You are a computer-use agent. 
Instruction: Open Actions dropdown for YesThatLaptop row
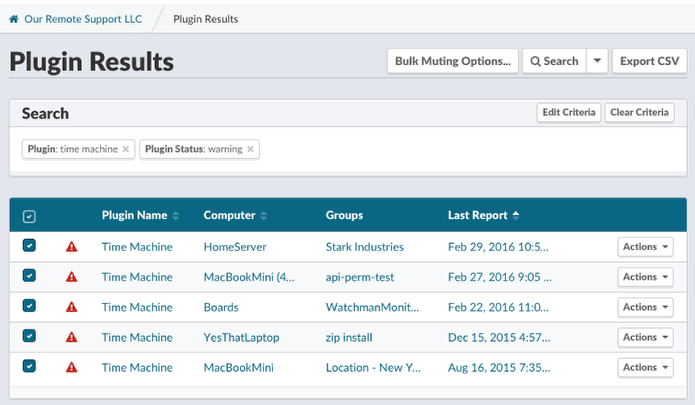(x=645, y=337)
